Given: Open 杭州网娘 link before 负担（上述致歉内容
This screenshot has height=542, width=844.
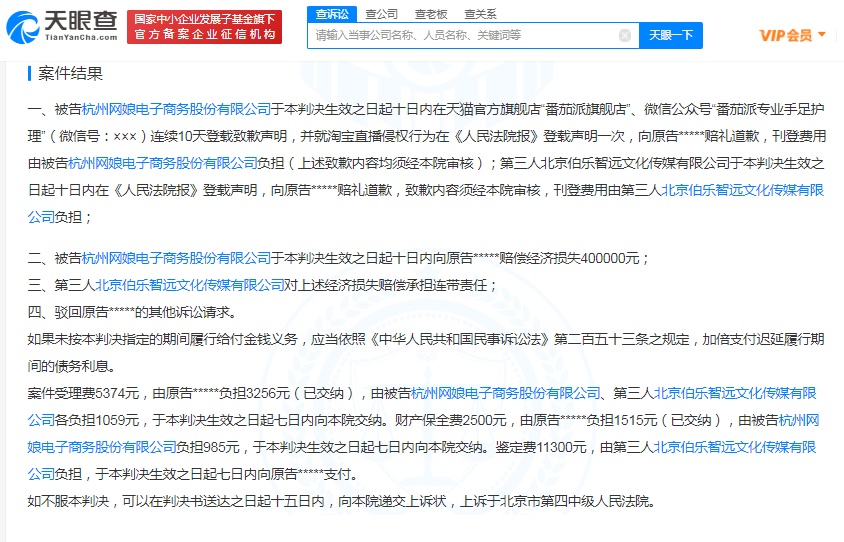Looking at the screenshot, I should [163, 163].
